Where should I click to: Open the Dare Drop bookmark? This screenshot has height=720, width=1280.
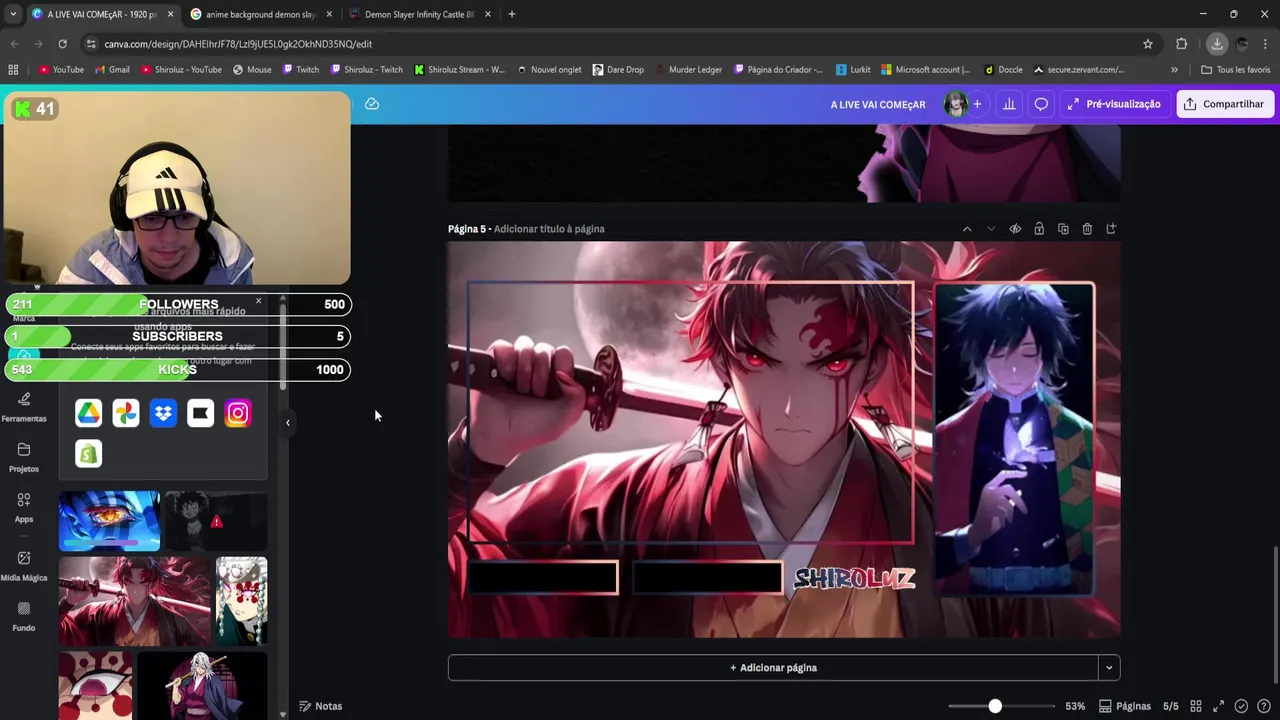click(x=618, y=70)
